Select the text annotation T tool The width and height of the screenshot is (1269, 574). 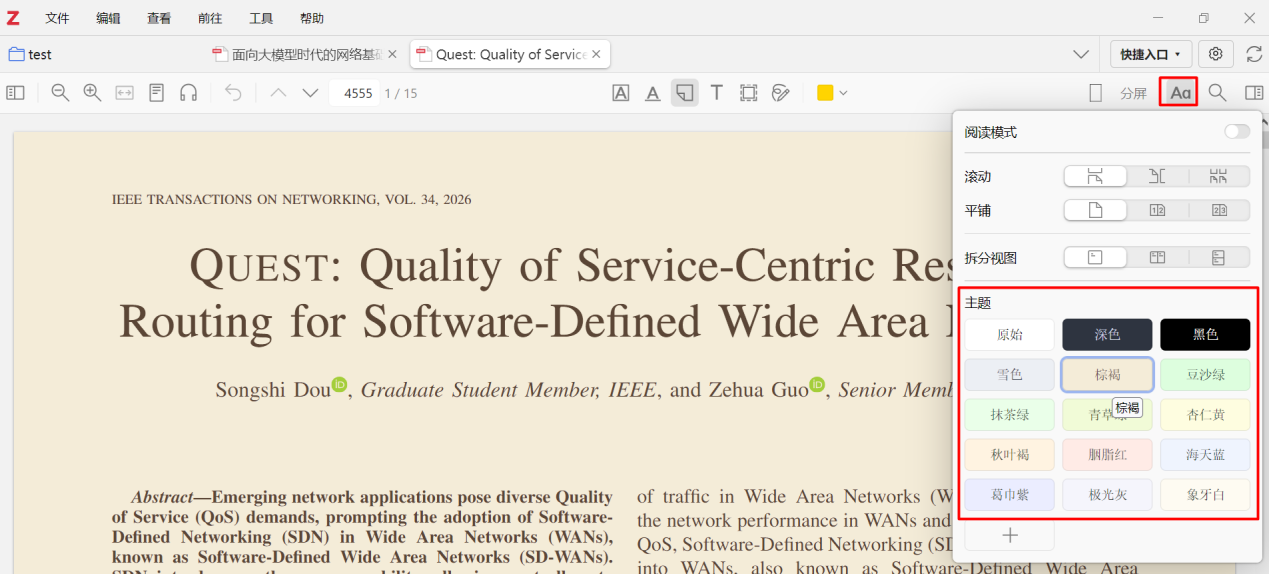[717, 93]
